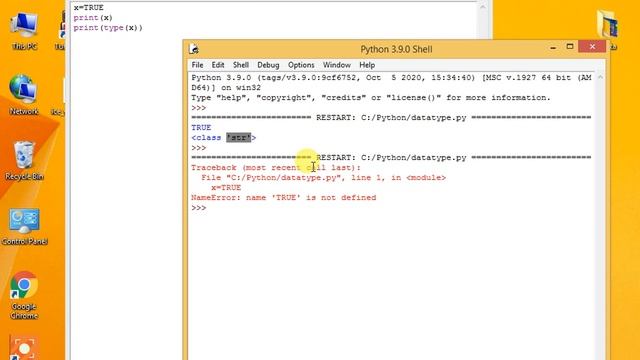Click the highlighted 'str' text in shell
This screenshot has width=640, height=360.
point(239,138)
